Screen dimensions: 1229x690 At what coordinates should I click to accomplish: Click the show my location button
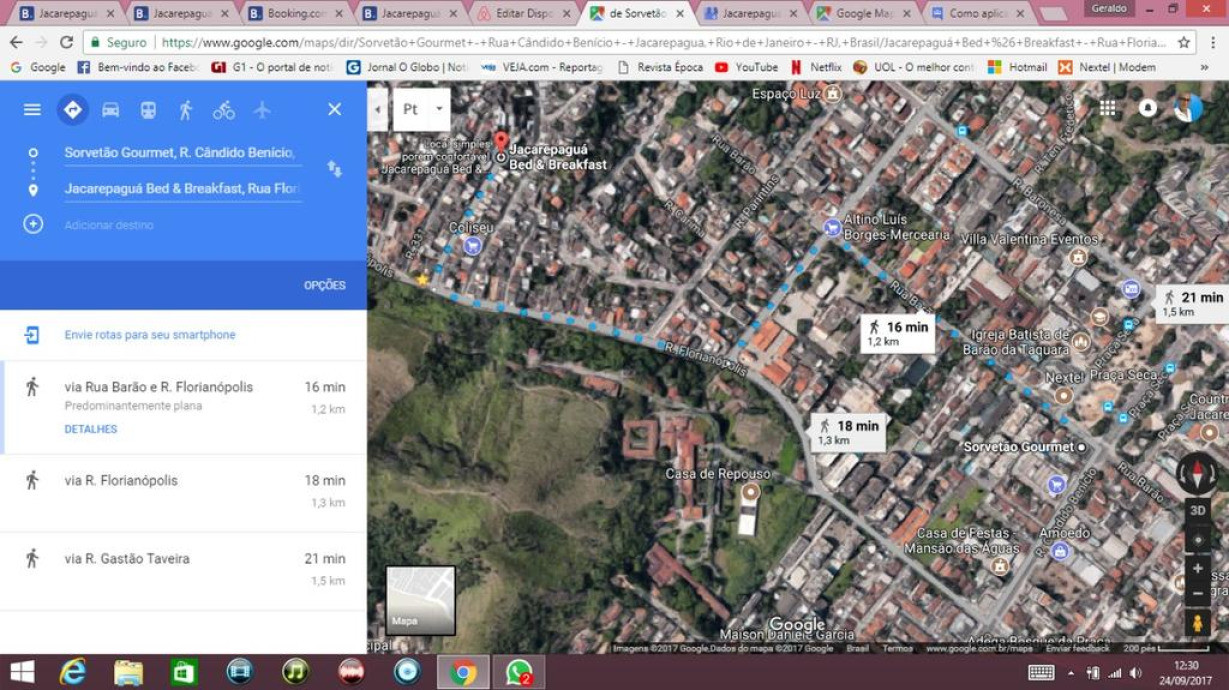1197,539
